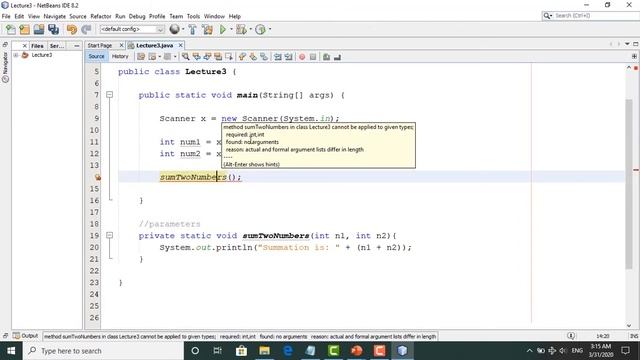The height and width of the screenshot is (360, 640).
Task: Open the Refactor menu
Action: pyautogui.click(x=101, y=16)
